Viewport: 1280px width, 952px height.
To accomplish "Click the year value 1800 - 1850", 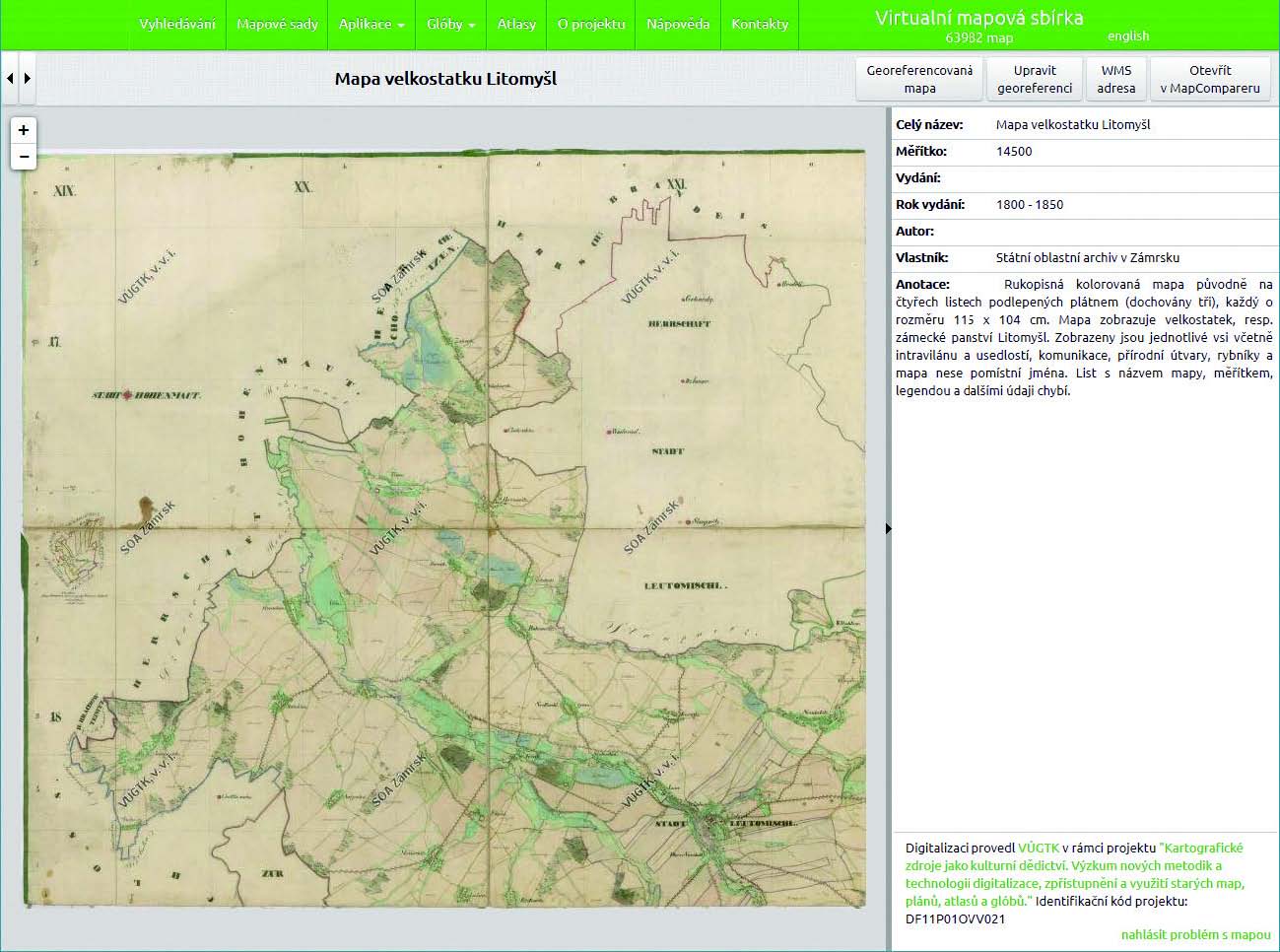I will coord(1030,205).
